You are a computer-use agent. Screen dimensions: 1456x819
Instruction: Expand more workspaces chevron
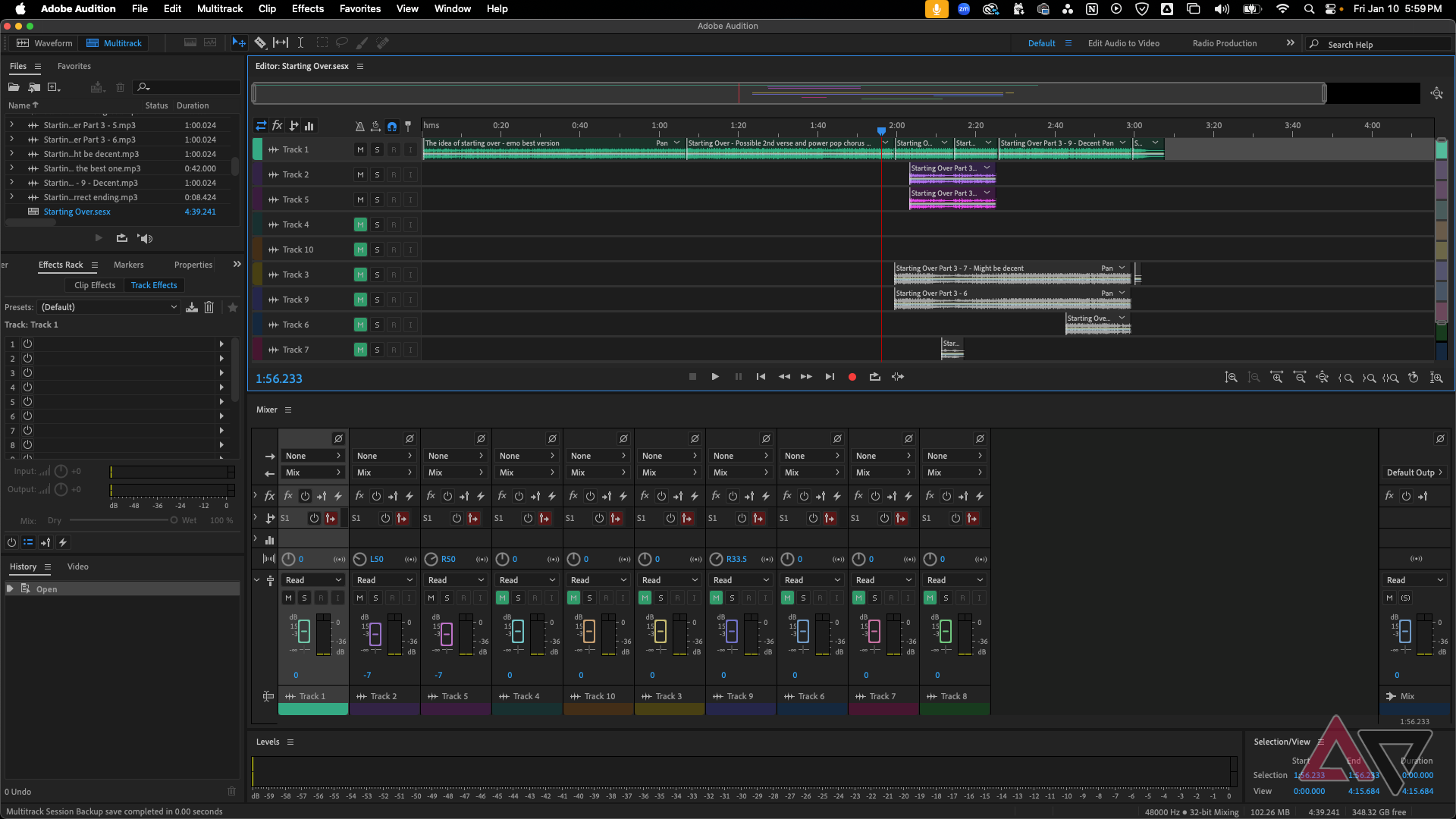(1290, 43)
